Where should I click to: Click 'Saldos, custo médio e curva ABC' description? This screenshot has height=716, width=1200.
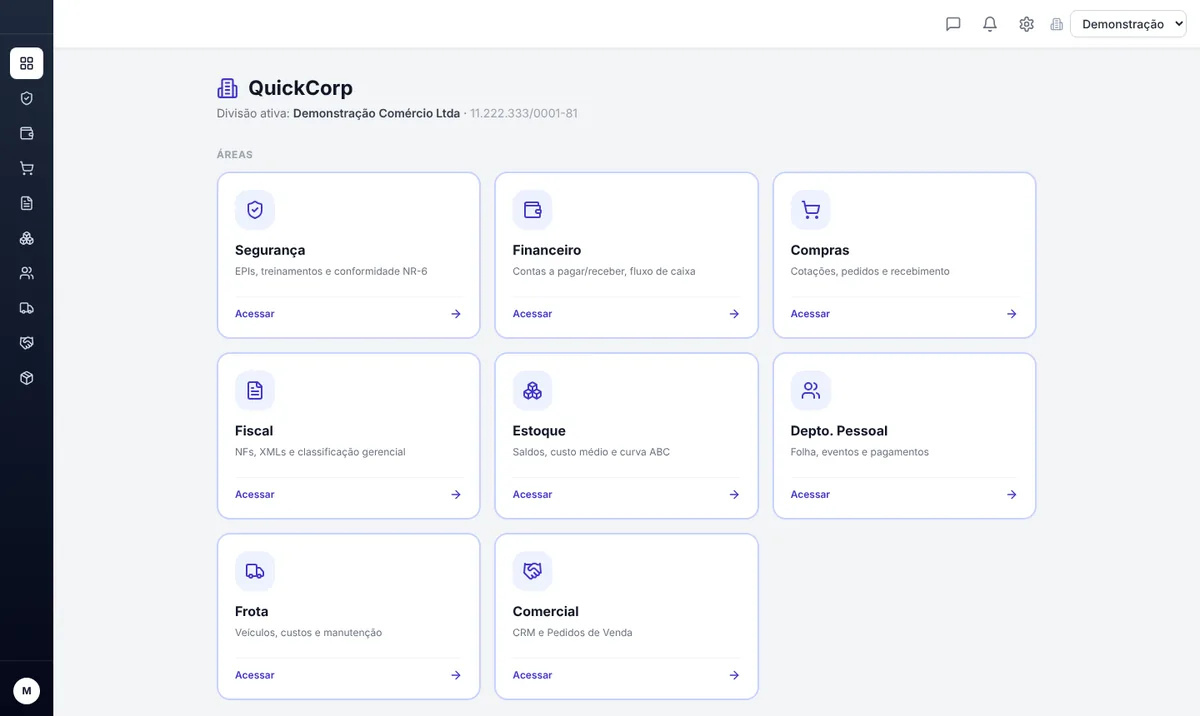tap(591, 452)
